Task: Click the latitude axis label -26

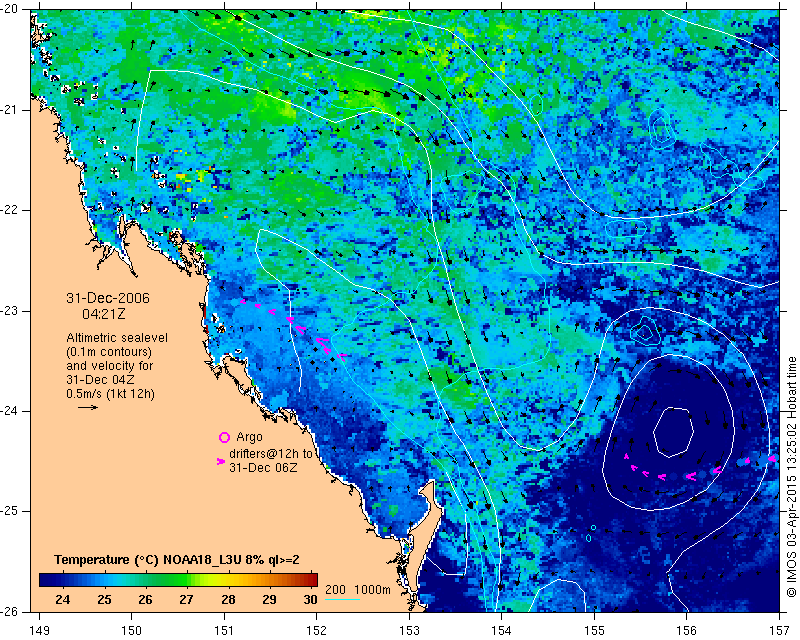Action: click(x=10, y=611)
